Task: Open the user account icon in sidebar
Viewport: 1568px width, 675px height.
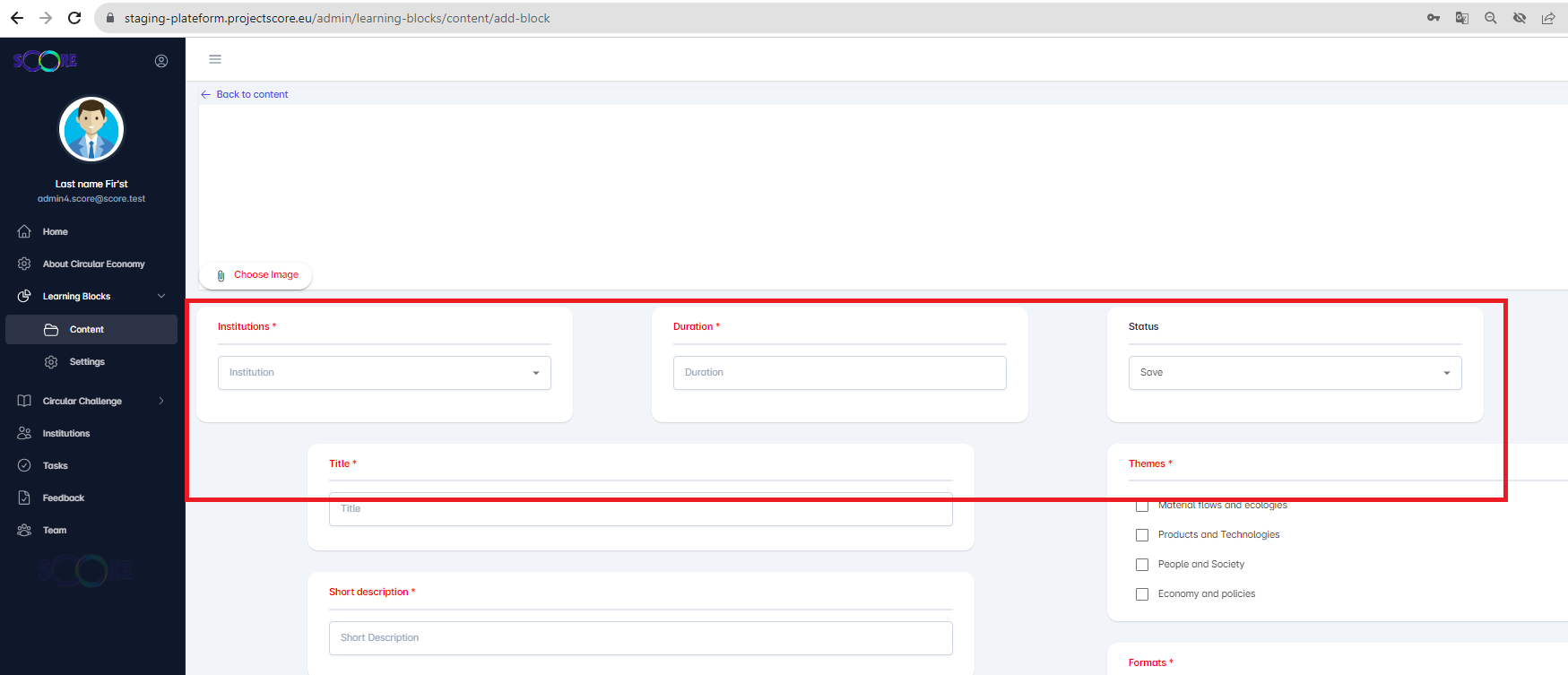Action: click(x=161, y=61)
